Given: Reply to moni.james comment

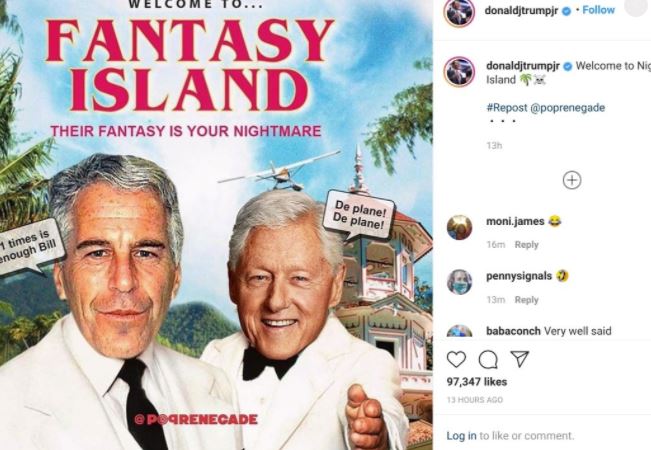Looking at the screenshot, I should pyautogui.click(x=526, y=245).
